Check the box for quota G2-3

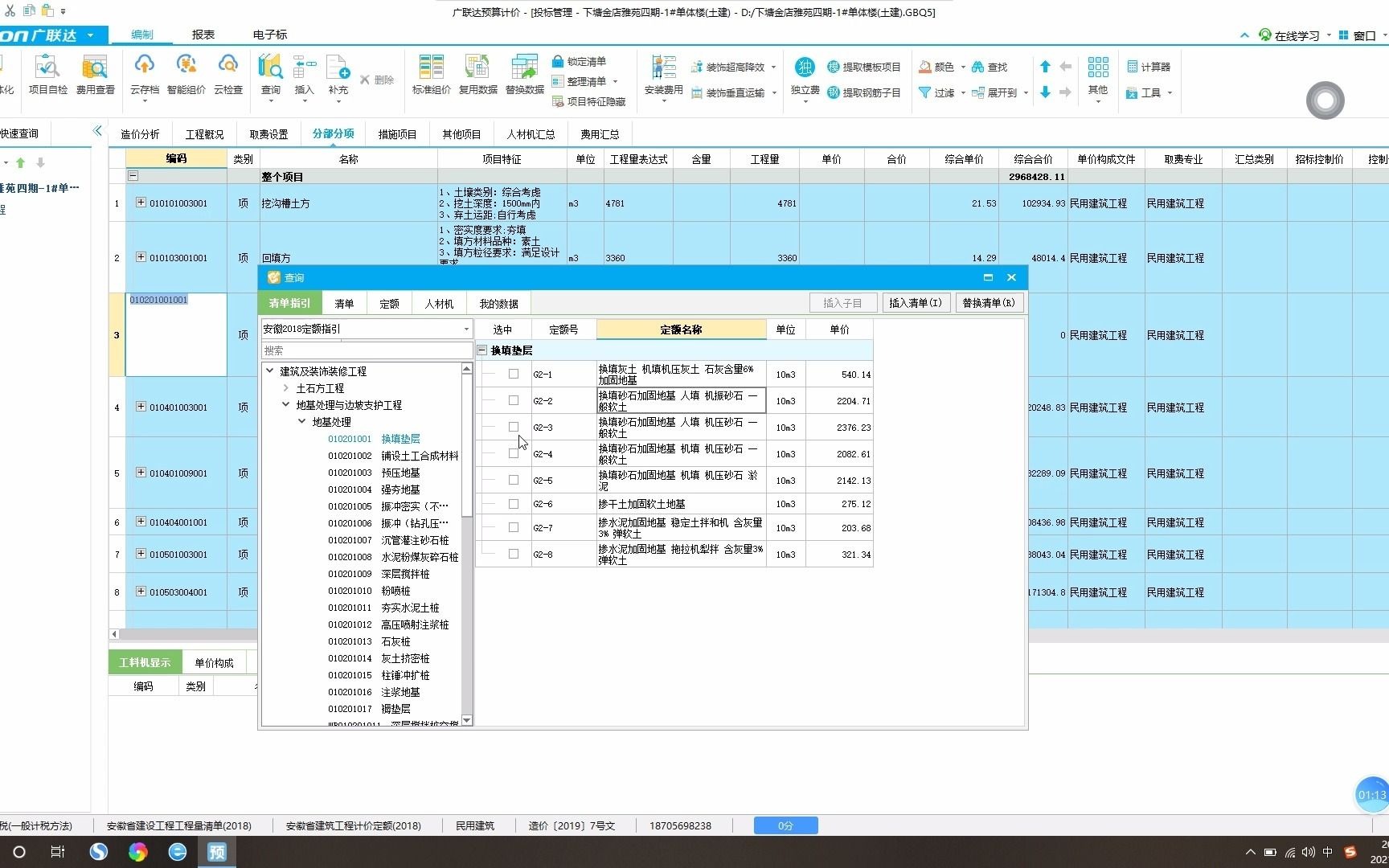[x=514, y=427]
